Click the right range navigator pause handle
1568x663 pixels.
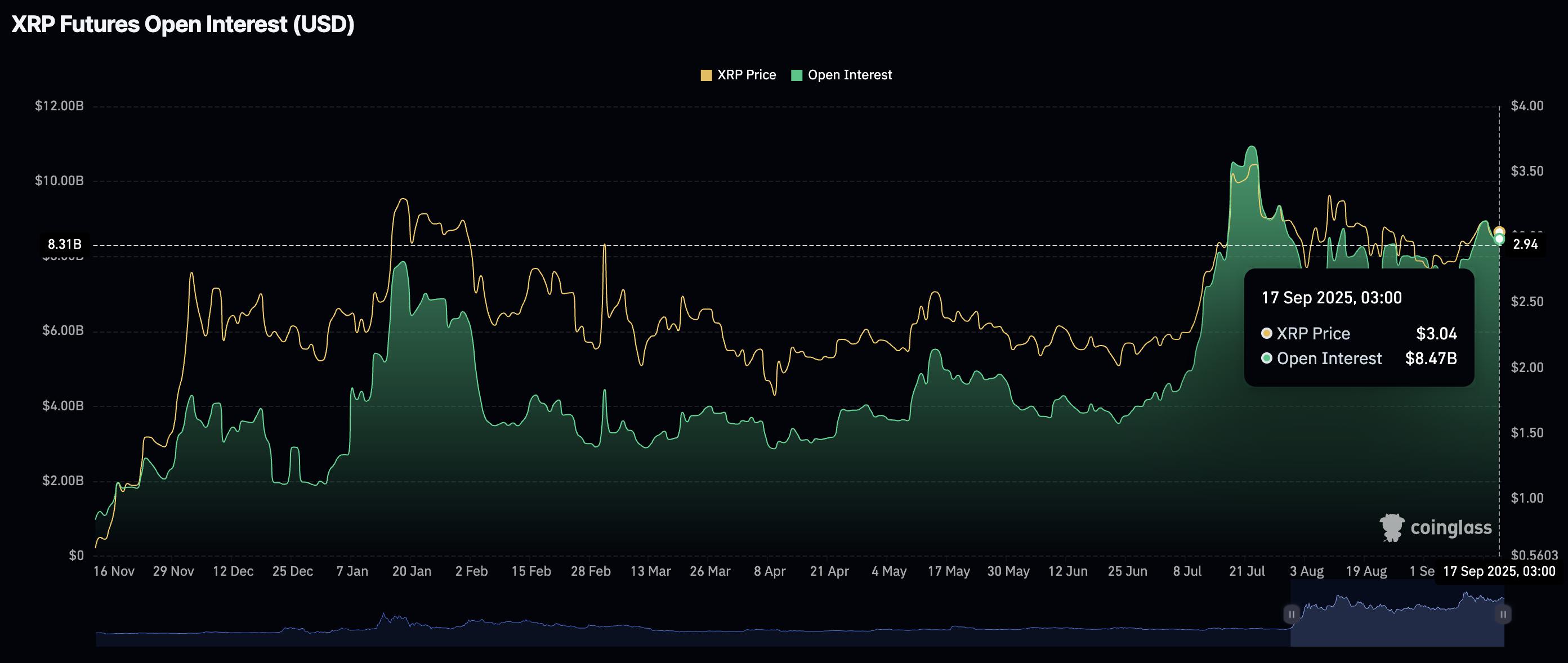coord(1503,615)
